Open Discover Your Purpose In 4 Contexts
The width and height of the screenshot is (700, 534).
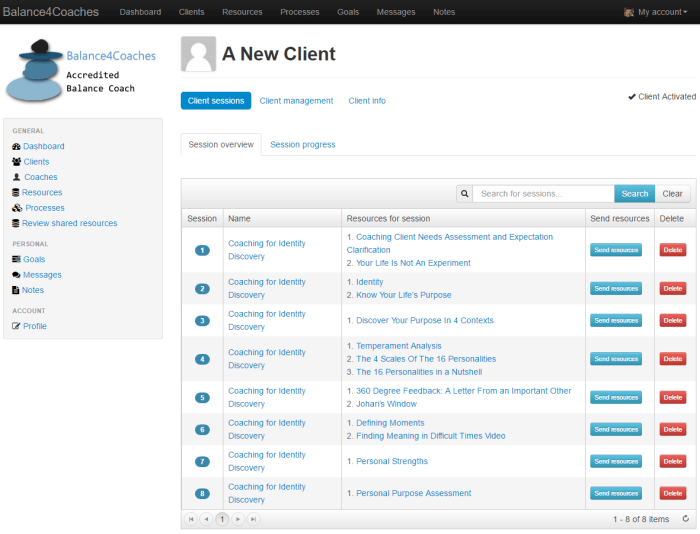coord(425,321)
